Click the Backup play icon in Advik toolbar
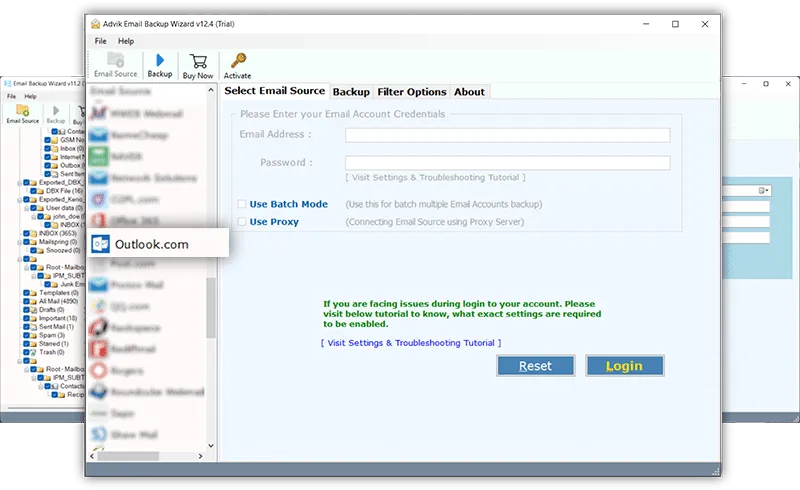This screenshot has height=490, width=800. click(160, 60)
